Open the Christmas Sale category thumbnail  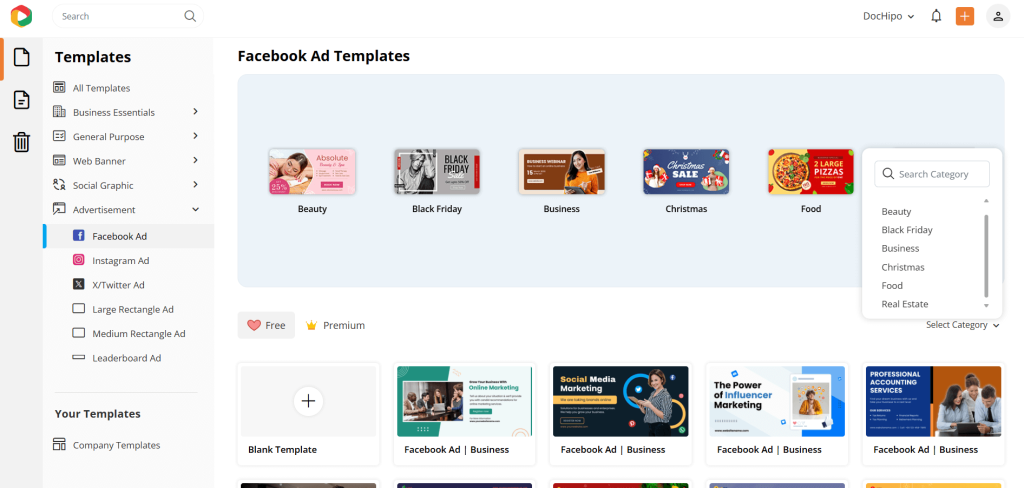(x=686, y=171)
